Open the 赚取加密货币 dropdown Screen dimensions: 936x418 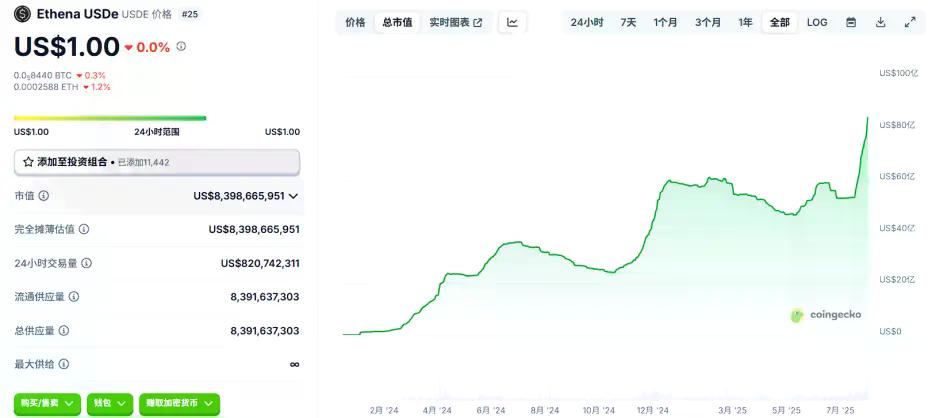pos(178,403)
